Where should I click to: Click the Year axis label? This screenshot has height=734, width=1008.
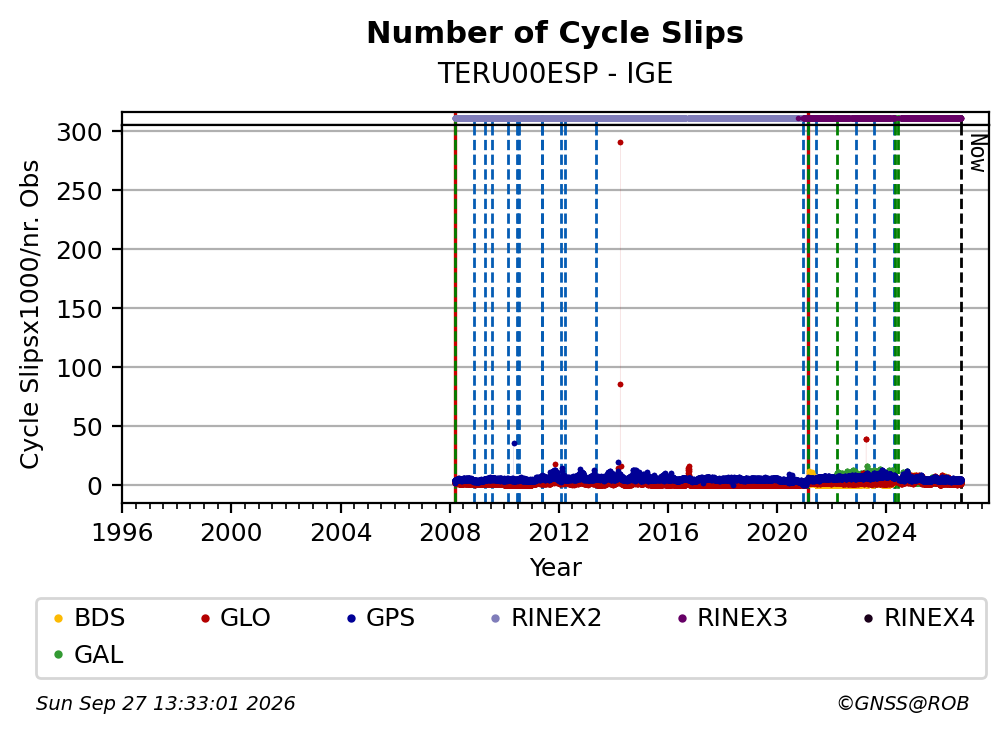coord(555,568)
